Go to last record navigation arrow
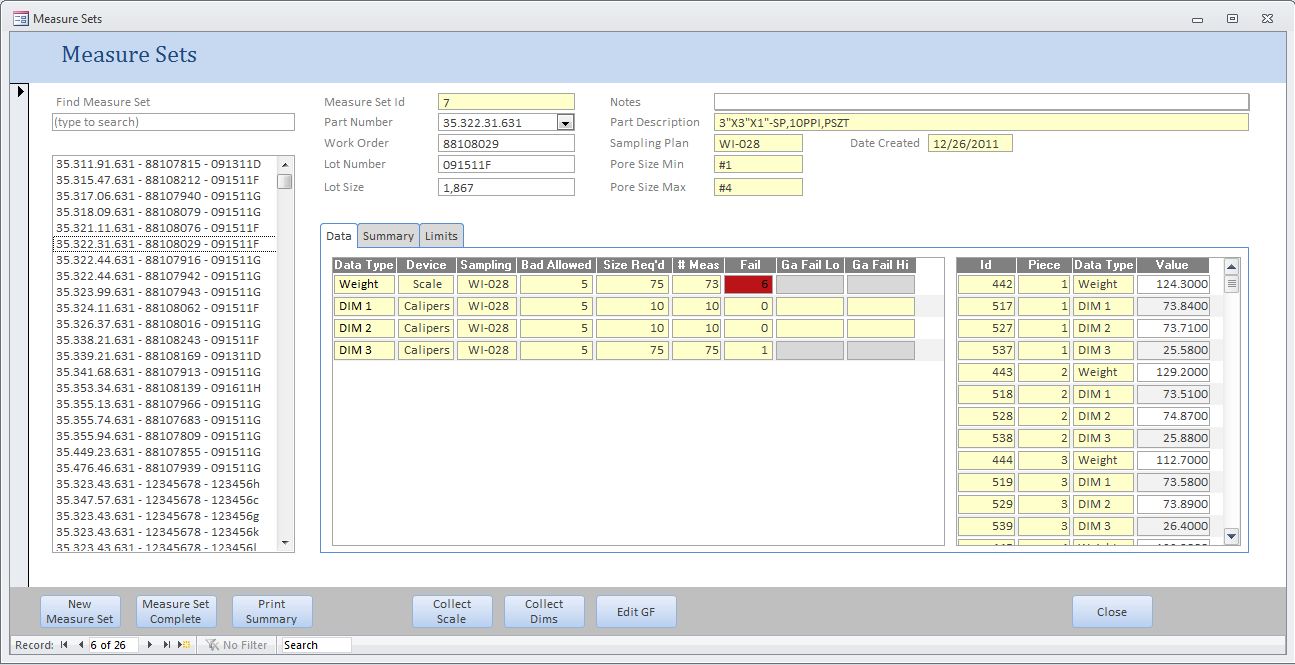The width and height of the screenshot is (1295, 665). click(x=167, y=645)
